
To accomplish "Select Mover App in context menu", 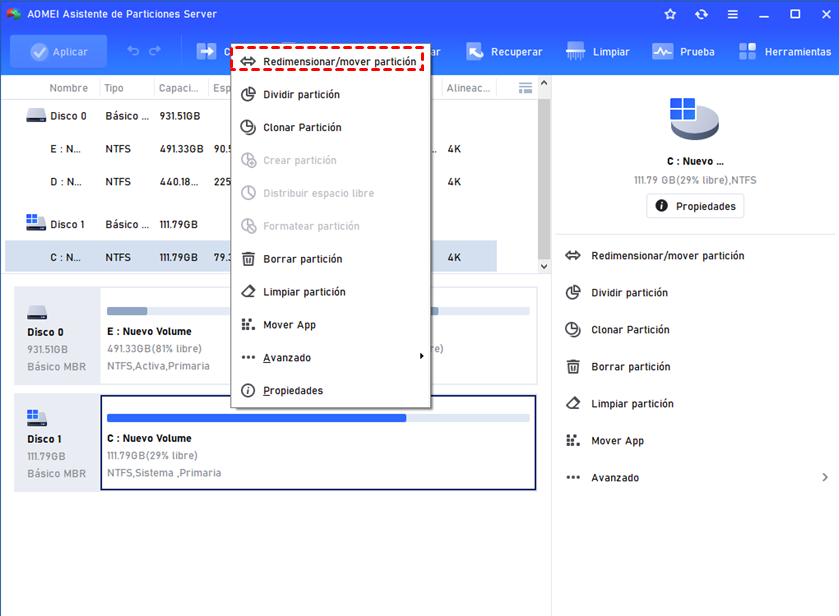I will click(x=331, y=325).
